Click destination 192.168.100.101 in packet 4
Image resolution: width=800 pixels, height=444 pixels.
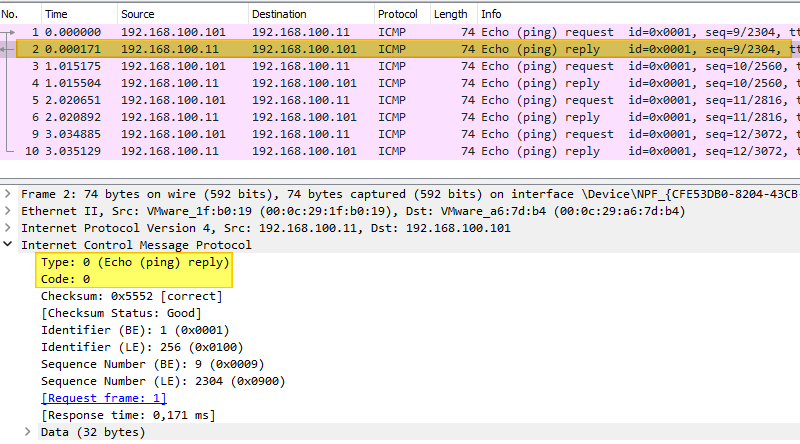click(x=304, y=83)
